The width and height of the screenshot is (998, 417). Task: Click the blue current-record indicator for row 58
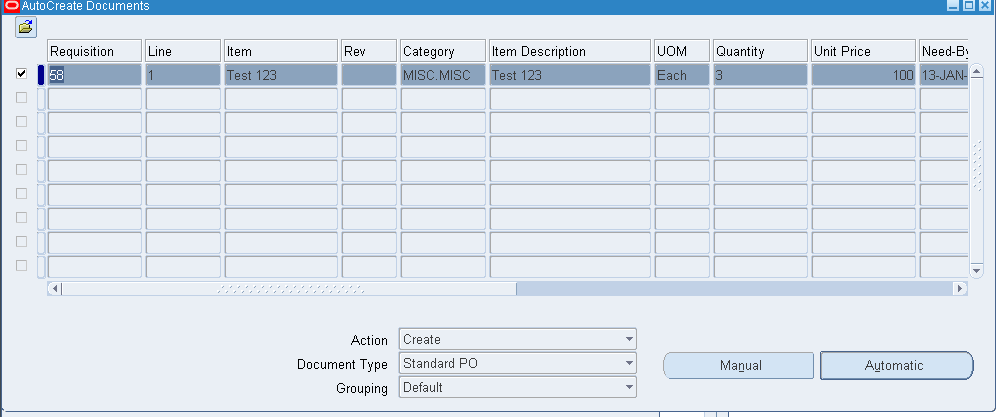pos(41,75)
